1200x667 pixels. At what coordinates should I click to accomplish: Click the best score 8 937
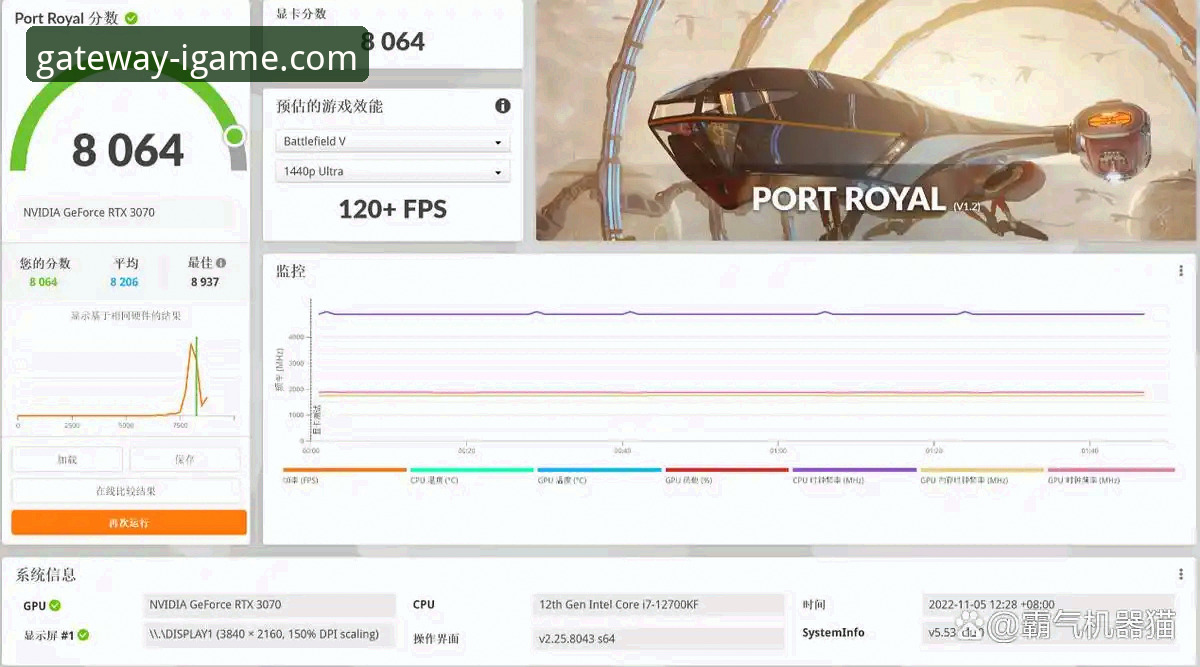(204, 282)
